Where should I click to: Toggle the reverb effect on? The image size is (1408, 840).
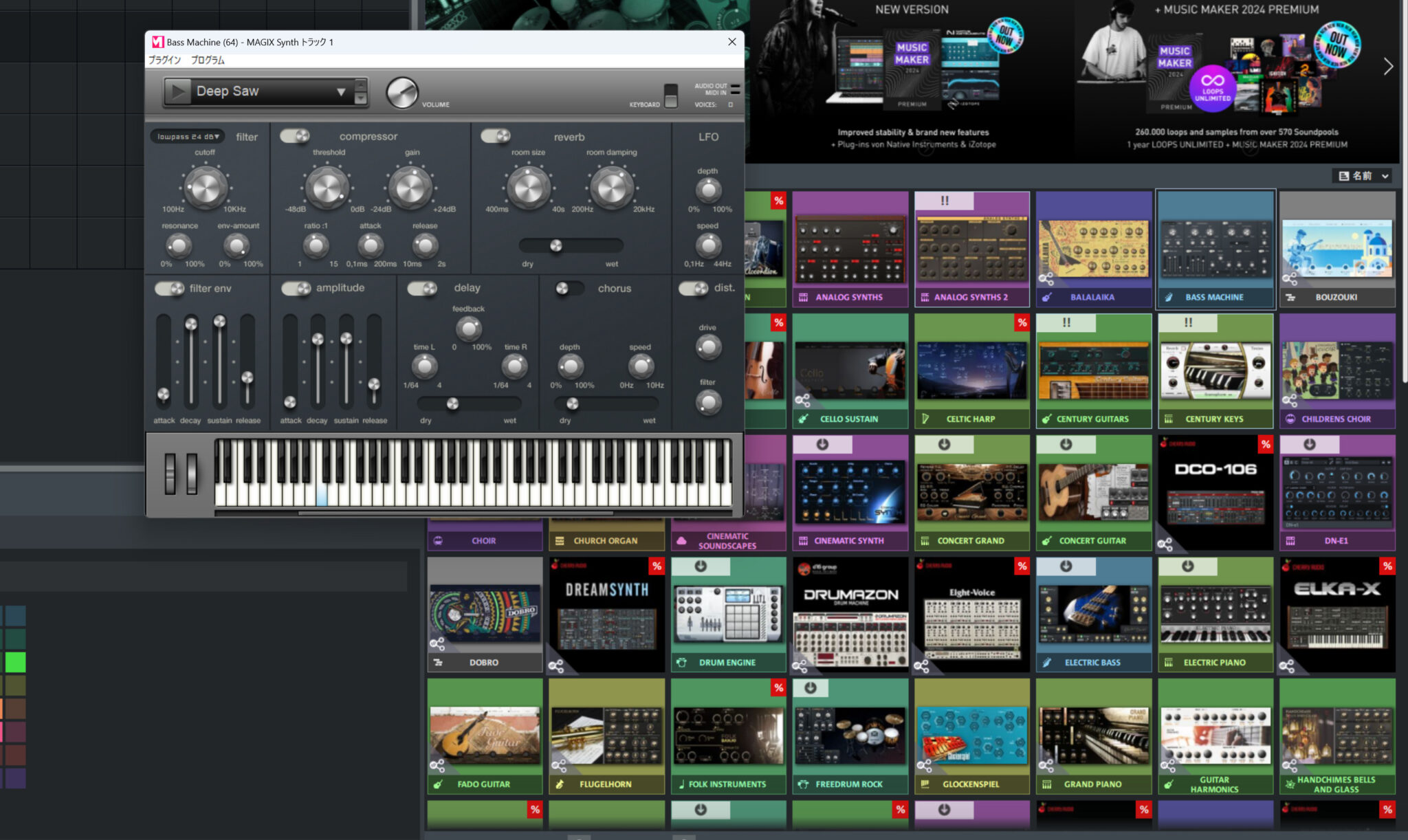(x=495, y=136)
